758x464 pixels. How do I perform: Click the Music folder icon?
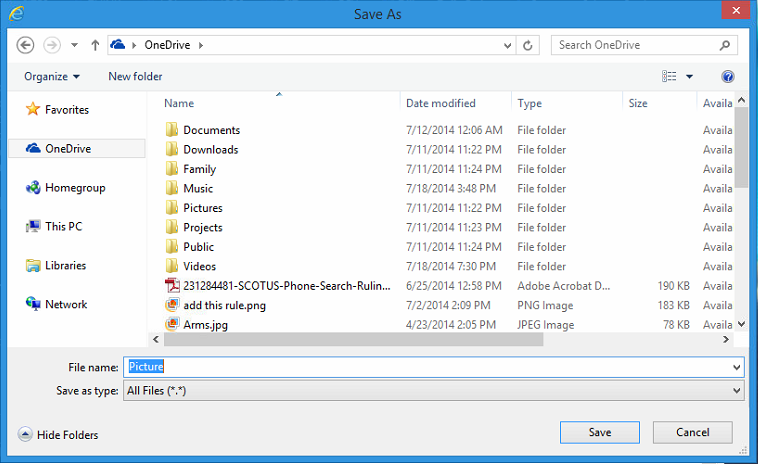point(172,188)
